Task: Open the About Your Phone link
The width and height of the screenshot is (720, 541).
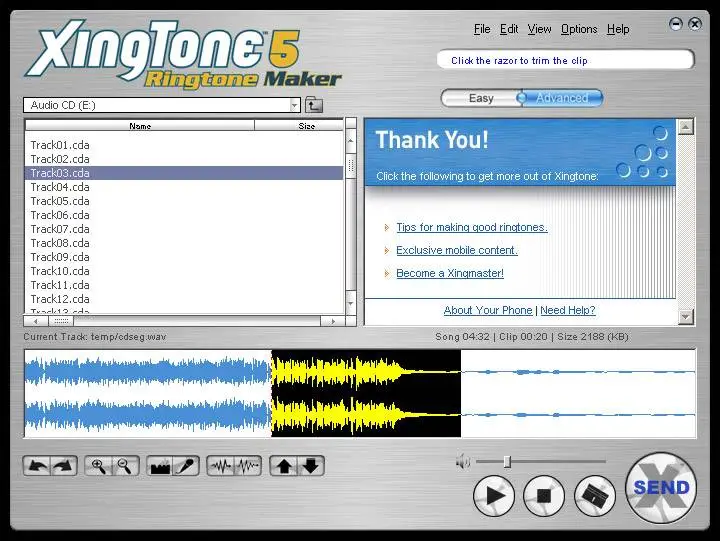Action: coord(488,310)
